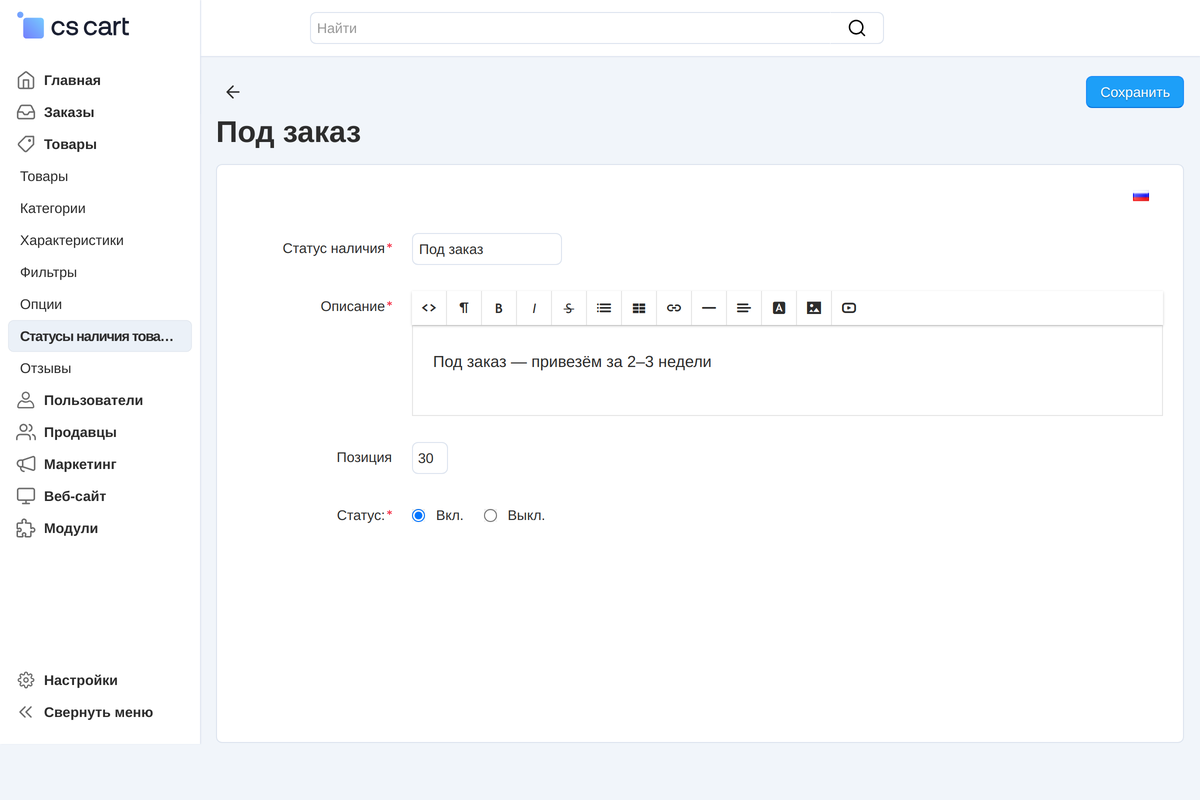Insert a table in the editor
Viewport: 1200px width, 800px height.
[639, 308]
